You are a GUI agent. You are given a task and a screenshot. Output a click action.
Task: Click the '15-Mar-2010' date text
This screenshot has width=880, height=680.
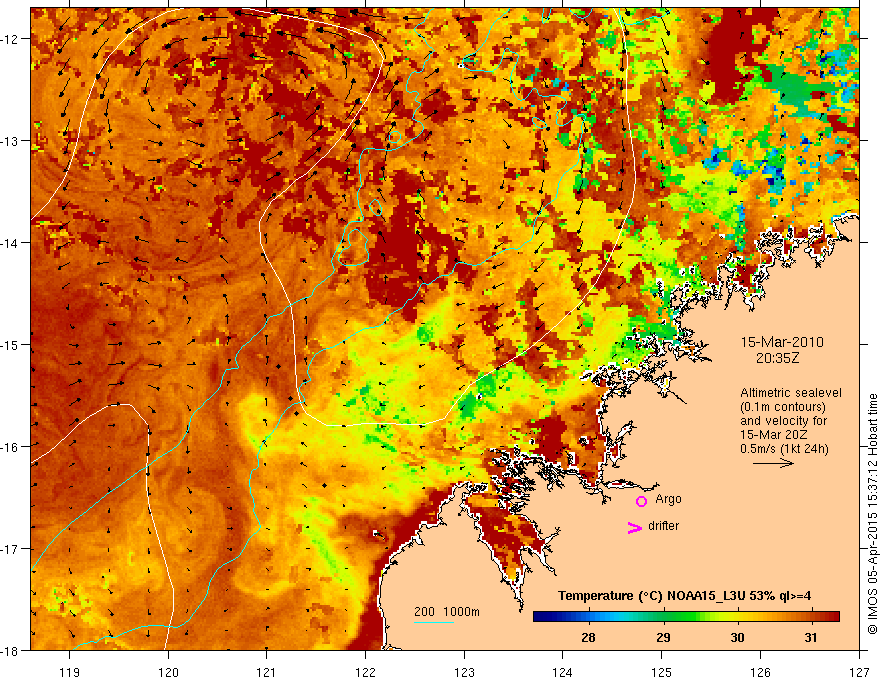tap(782, 342)
